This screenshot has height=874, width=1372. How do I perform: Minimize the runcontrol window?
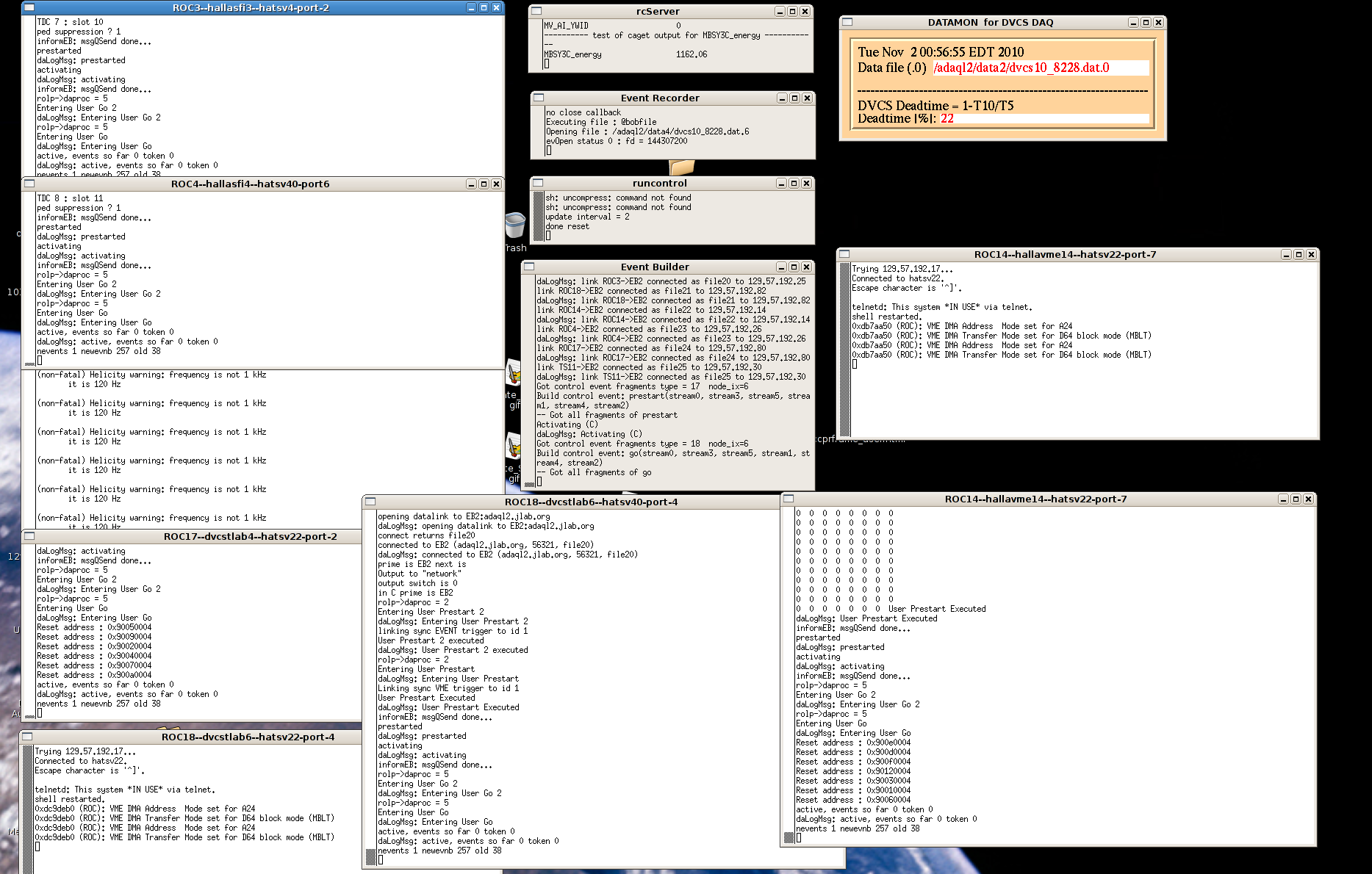[781, 183]
